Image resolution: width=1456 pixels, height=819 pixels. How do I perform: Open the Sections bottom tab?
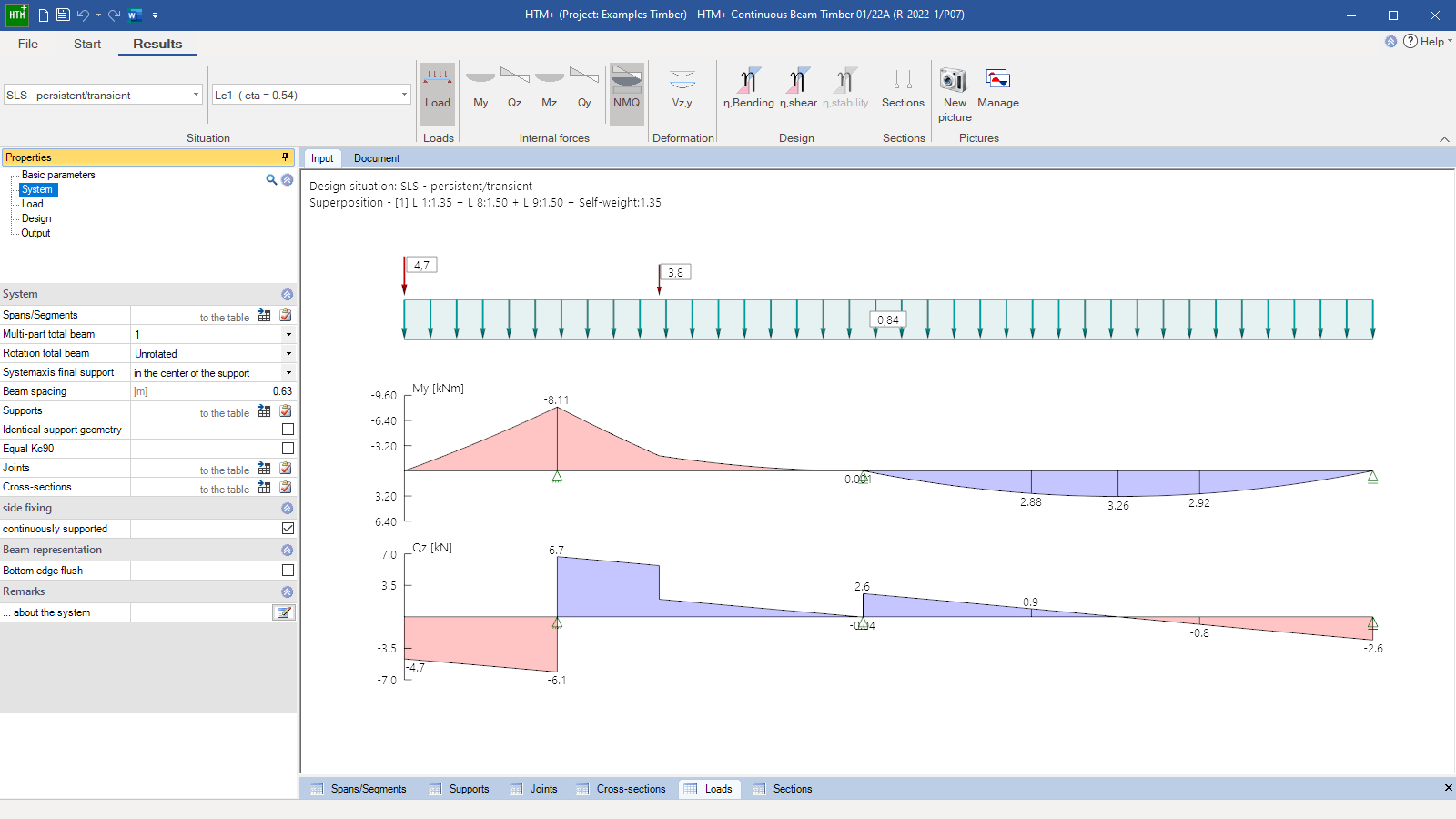coord(783,789)
